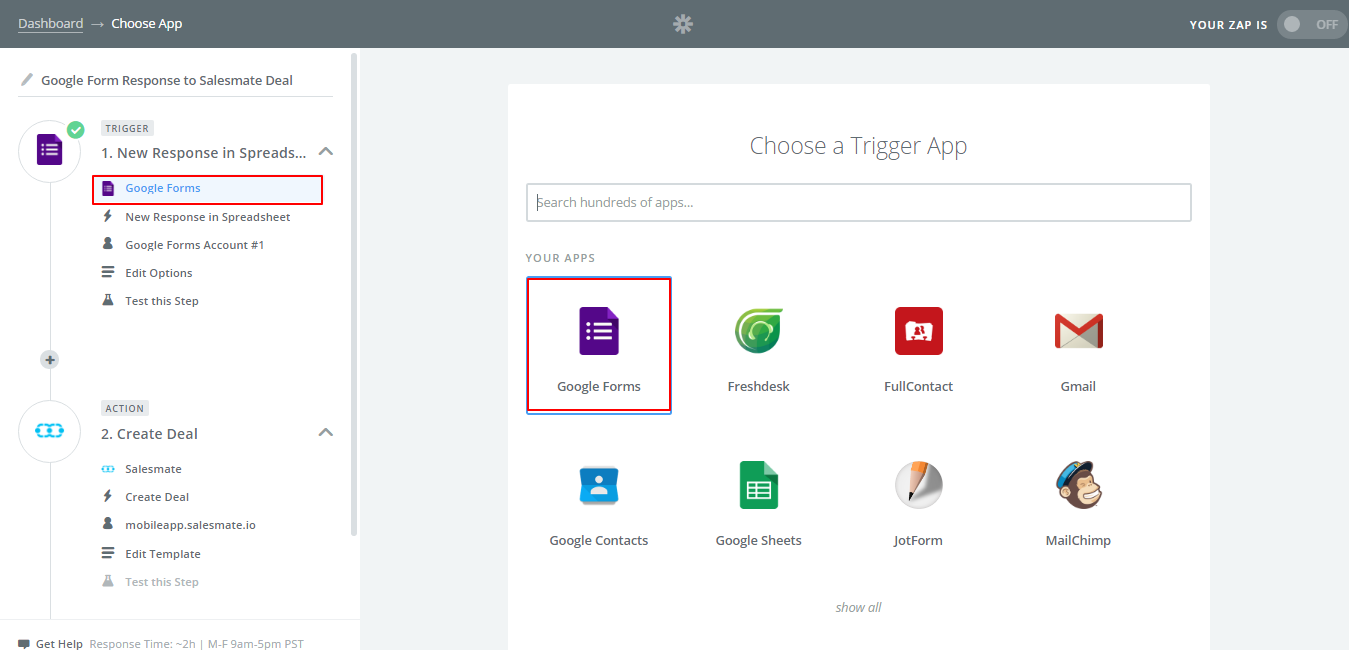
Task: Go to Dashboard breadcrumb link
Action: 50,23
